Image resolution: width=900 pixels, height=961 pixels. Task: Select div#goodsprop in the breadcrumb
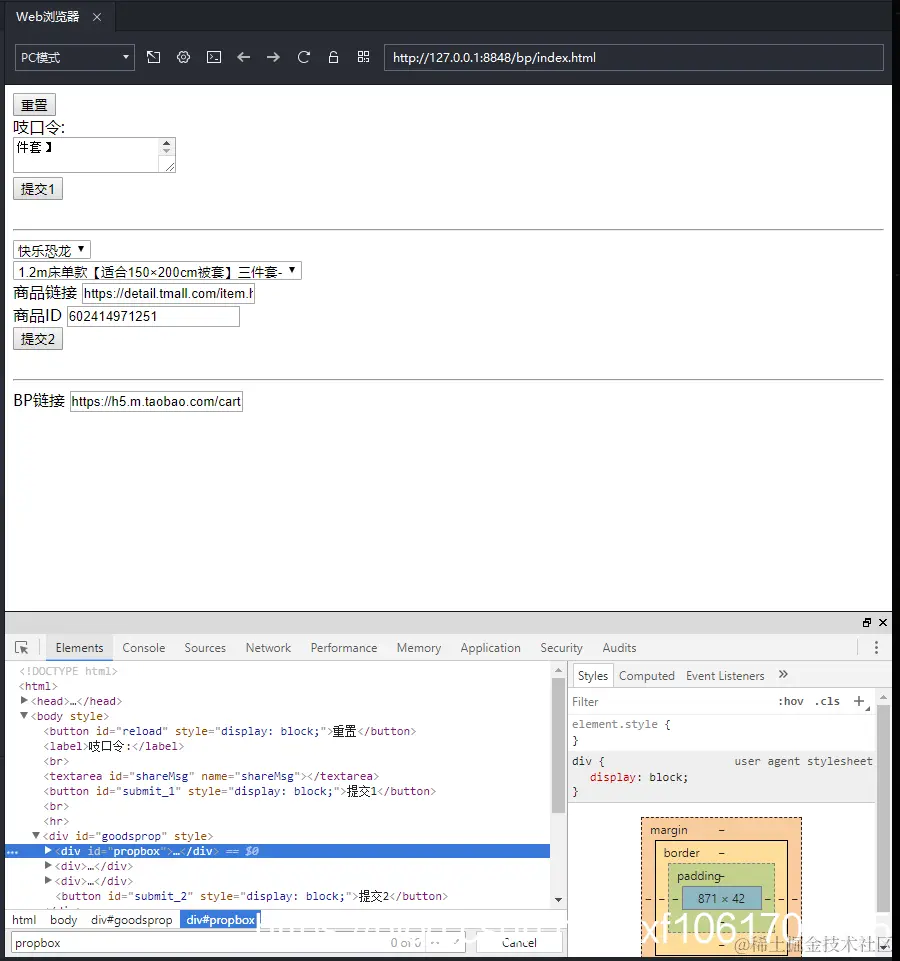(x=132, y=920)
